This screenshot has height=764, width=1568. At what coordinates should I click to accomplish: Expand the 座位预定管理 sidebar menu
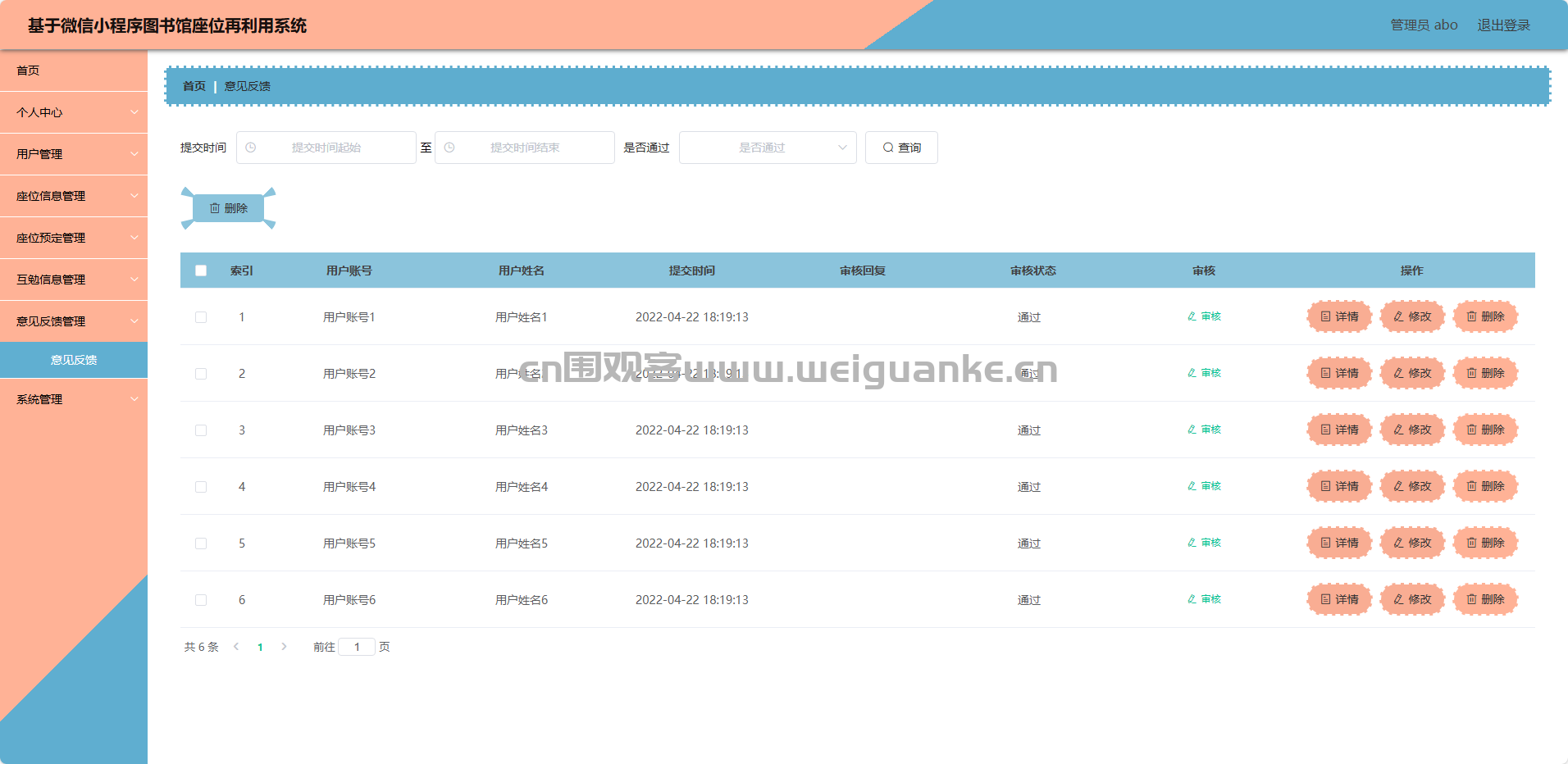click(74, 238)
